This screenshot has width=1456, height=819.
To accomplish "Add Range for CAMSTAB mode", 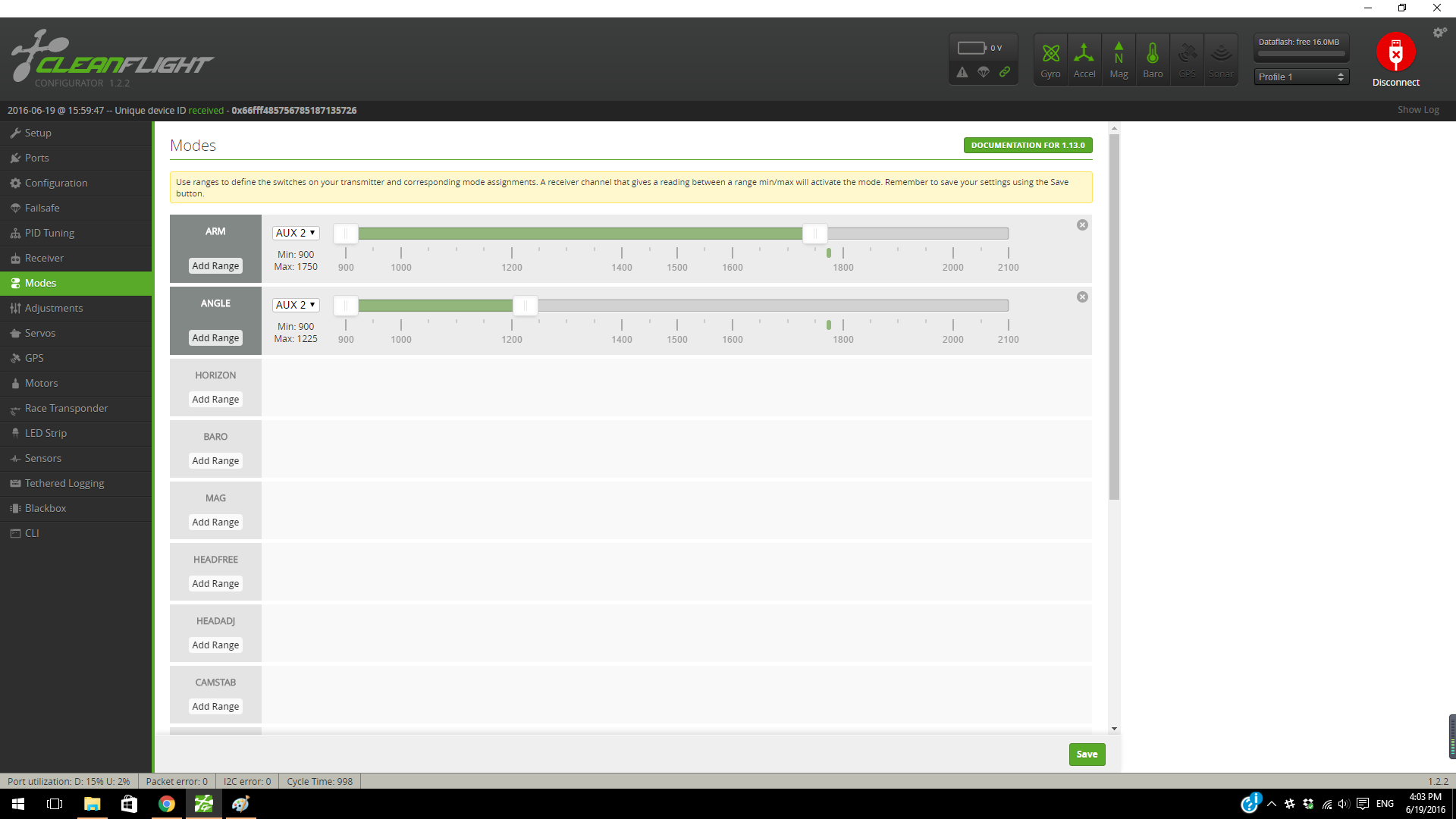I will click(215, 706).
